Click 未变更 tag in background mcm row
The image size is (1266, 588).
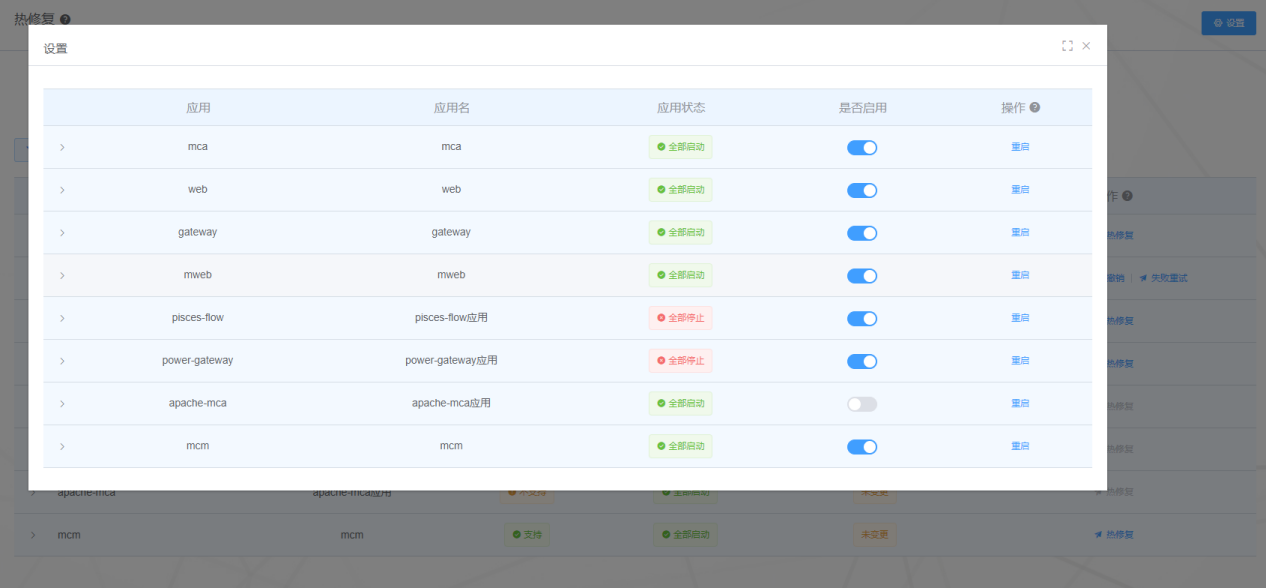pos(875,535)
